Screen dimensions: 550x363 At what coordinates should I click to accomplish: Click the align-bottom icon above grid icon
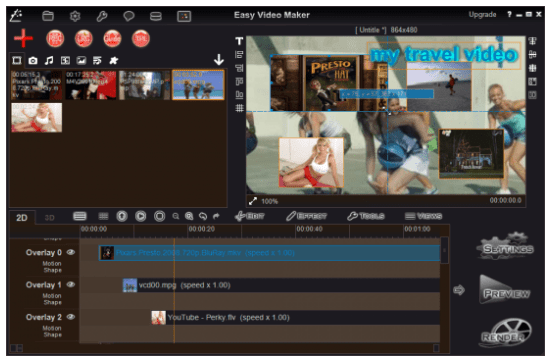[239, 95]
